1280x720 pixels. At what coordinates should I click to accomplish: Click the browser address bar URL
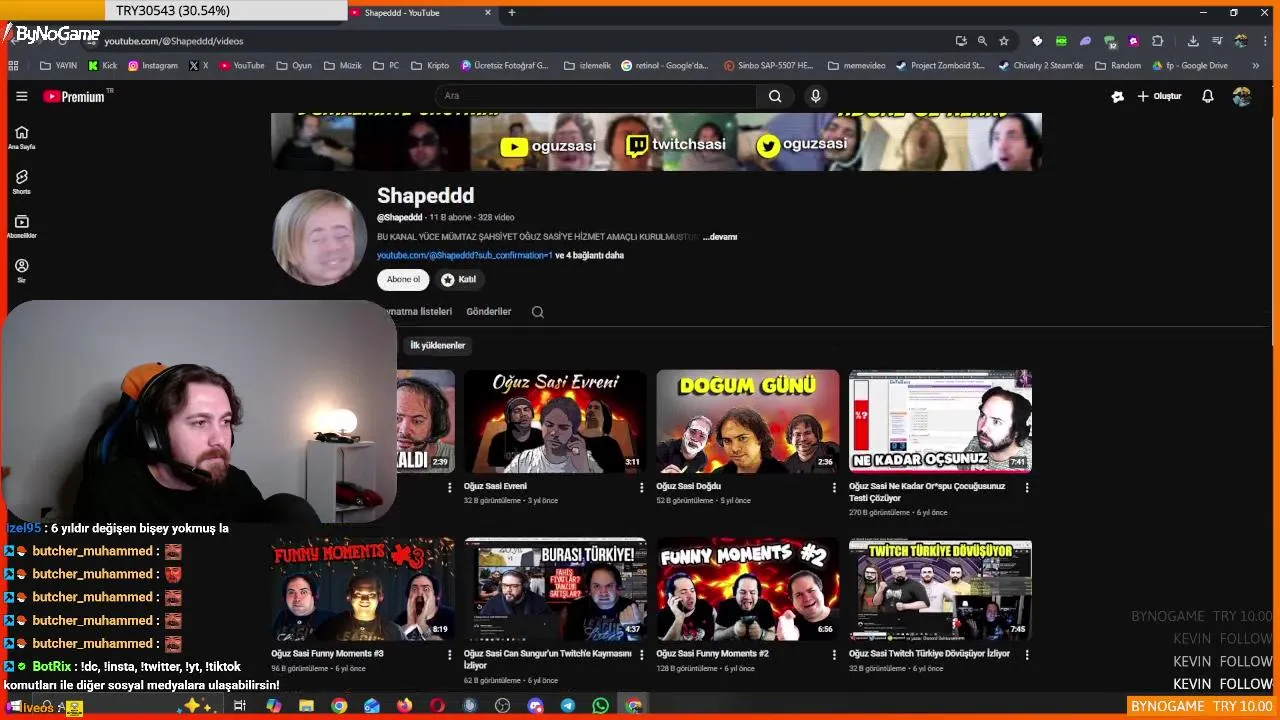(173, 41)
